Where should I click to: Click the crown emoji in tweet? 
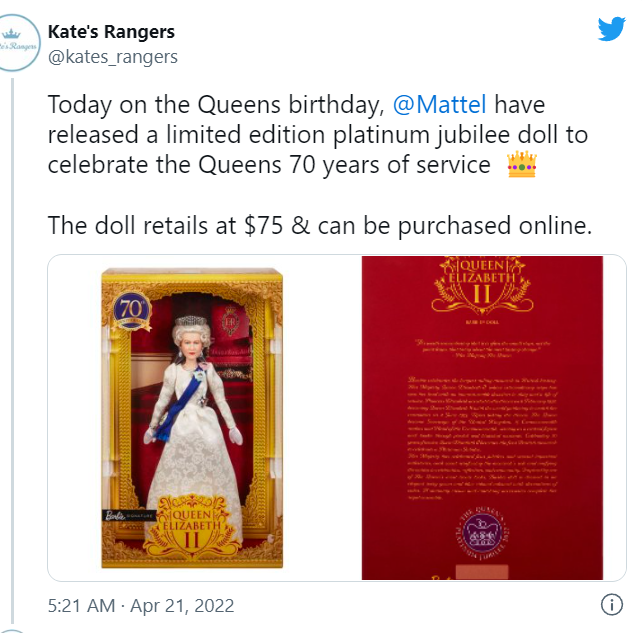point(522,164)
